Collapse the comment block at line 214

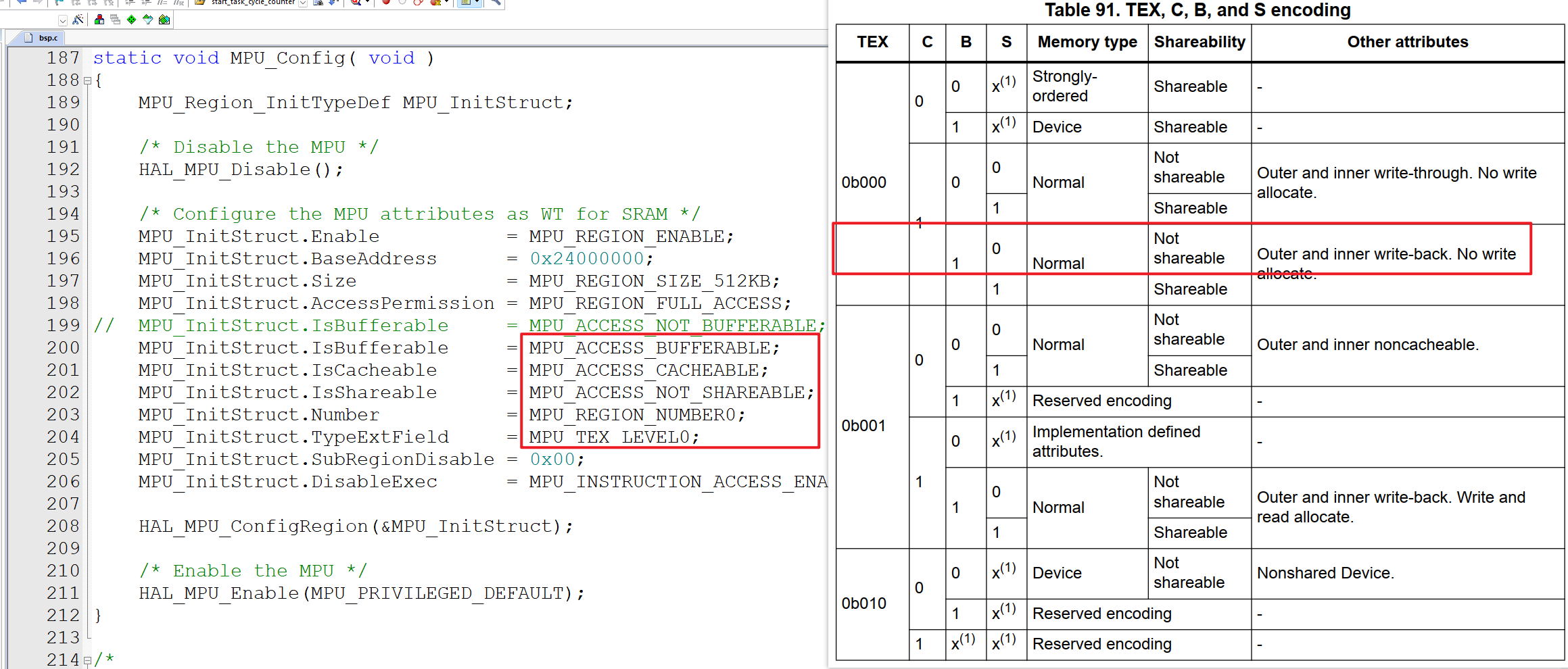[87, 660]
